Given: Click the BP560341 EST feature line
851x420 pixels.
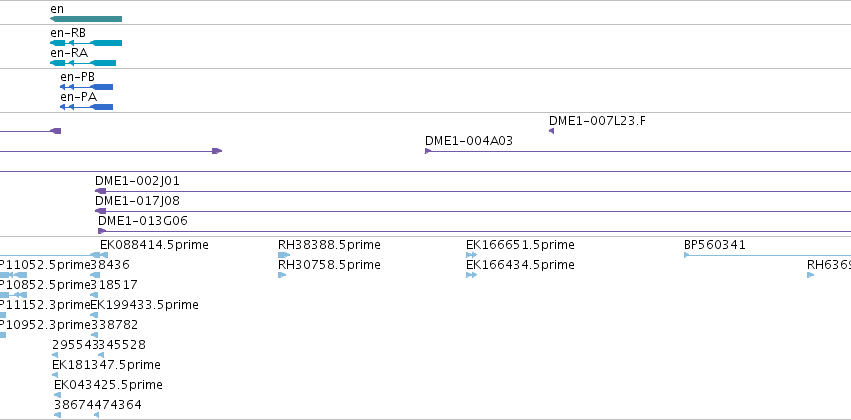Looking at the screenshot, I should tap(767, 255).
